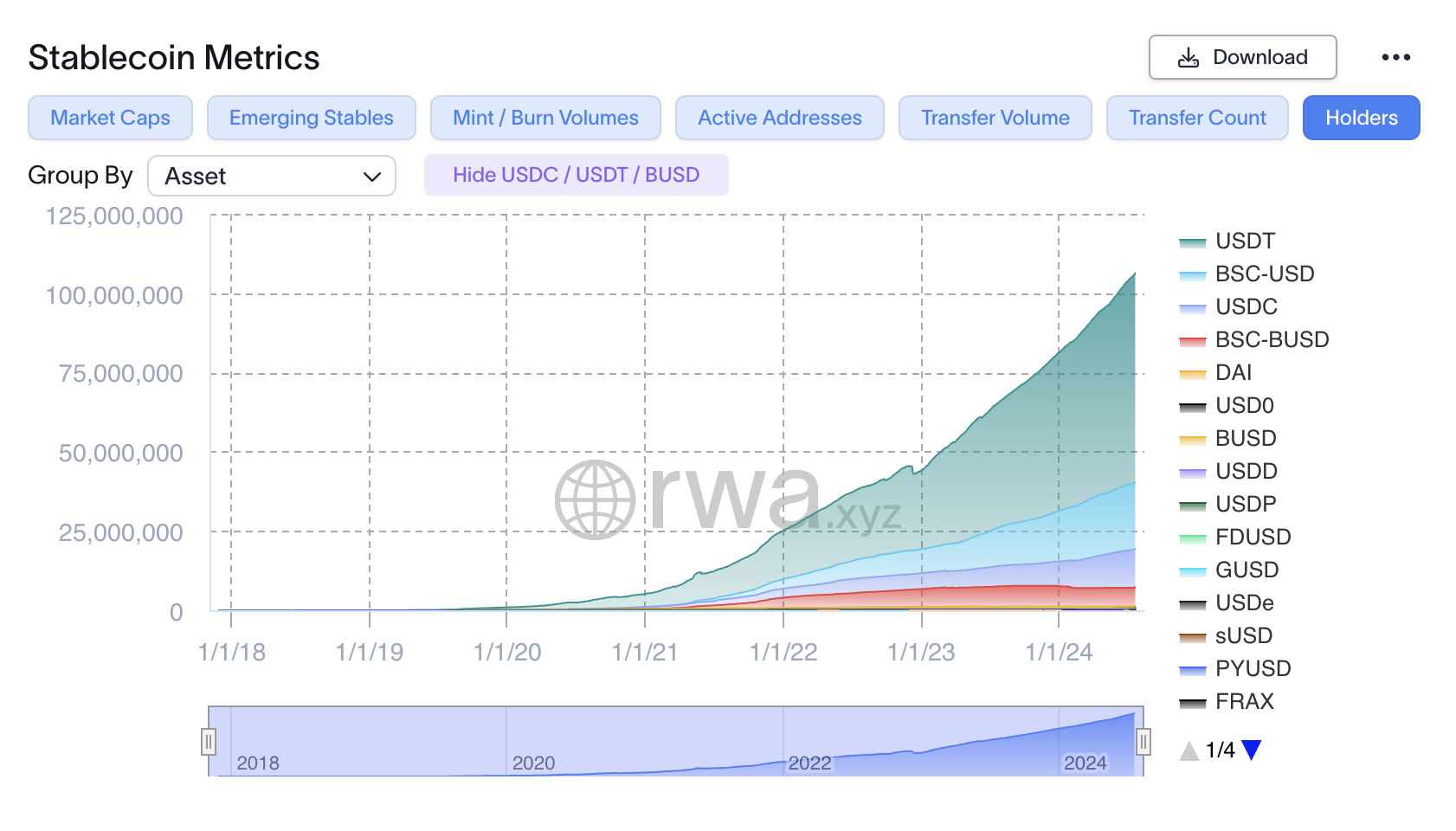Click the Download button
Image resolution: width=1456 pixels, height=831 pixels.
[1242, 57]
